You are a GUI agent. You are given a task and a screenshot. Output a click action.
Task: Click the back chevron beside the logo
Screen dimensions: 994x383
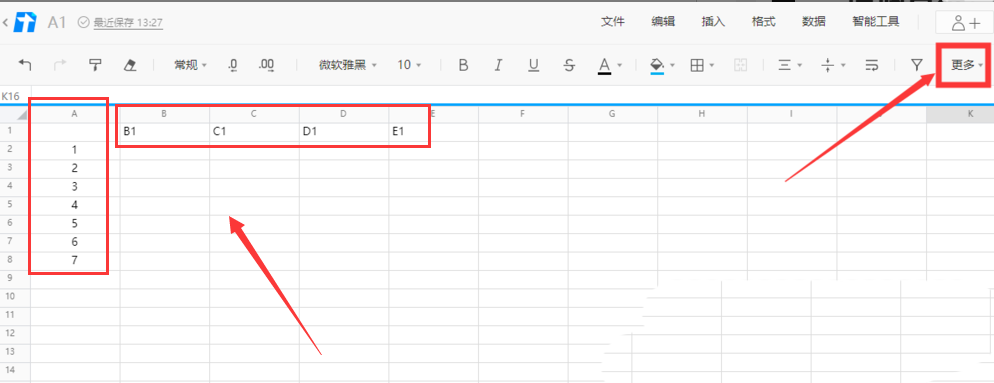click(5, 23)
